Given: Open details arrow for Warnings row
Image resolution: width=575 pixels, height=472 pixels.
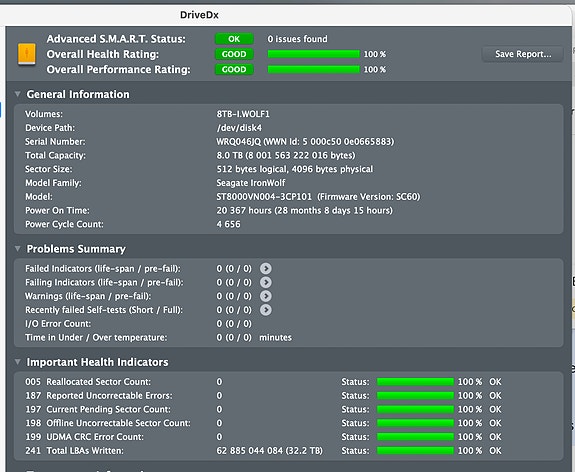Looking at the screenshot, I should (266, 296).
